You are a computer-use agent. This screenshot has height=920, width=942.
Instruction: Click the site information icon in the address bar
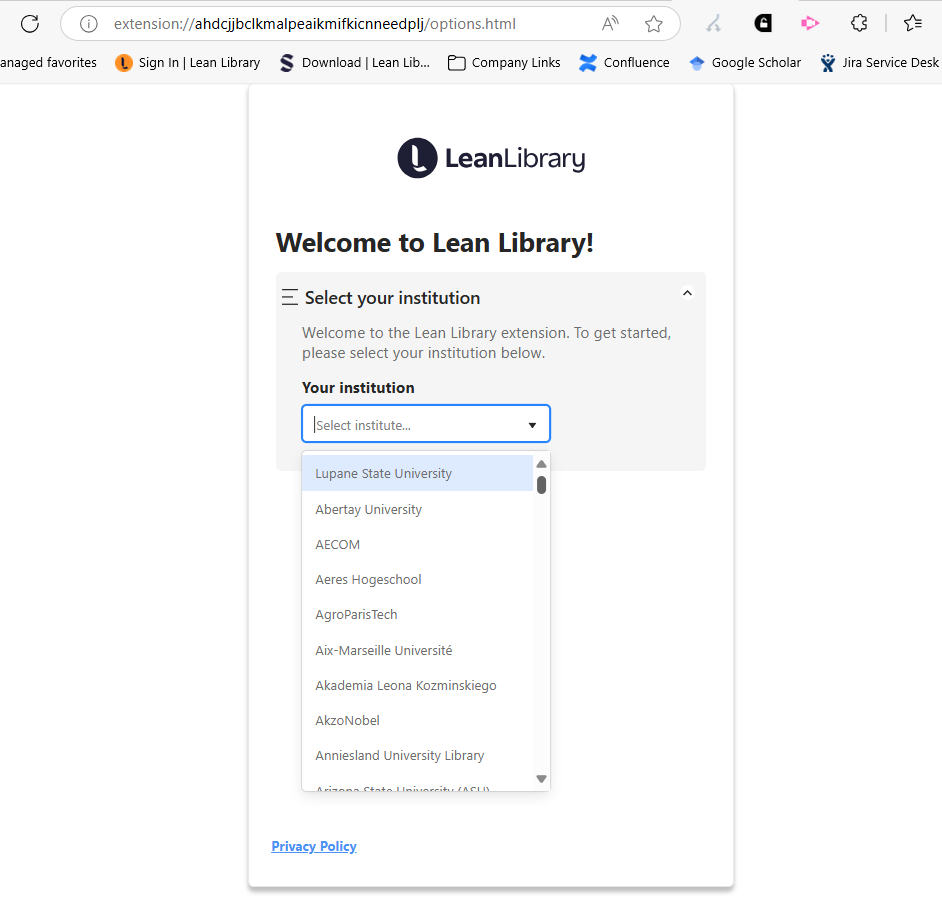pos(89,23)
